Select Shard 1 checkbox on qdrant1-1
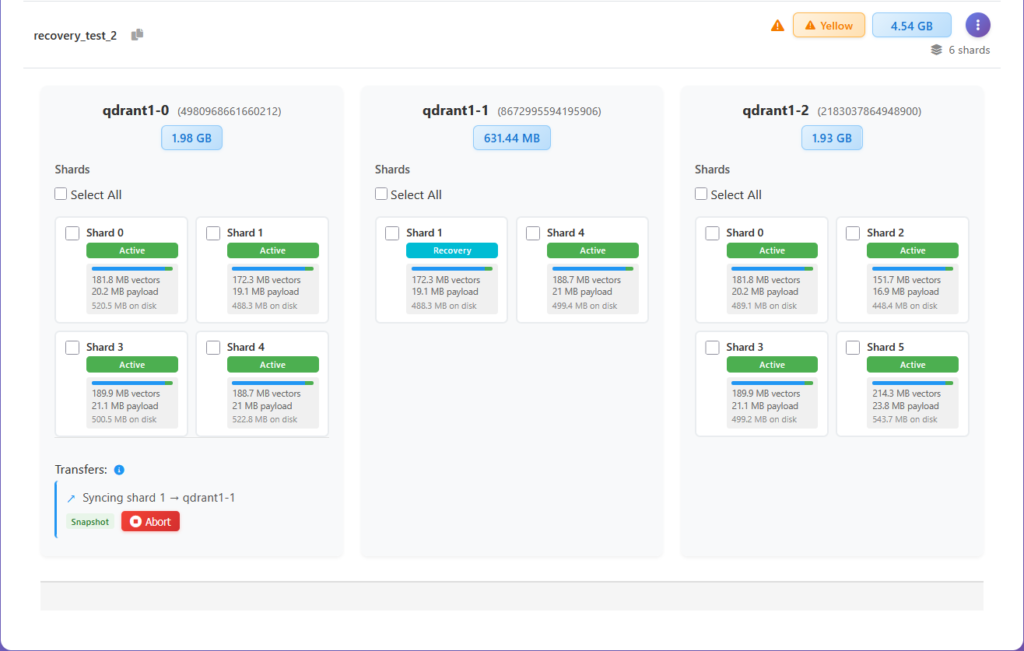The width and height of the screenshot is (1024, 651). [x=392, y=233]
